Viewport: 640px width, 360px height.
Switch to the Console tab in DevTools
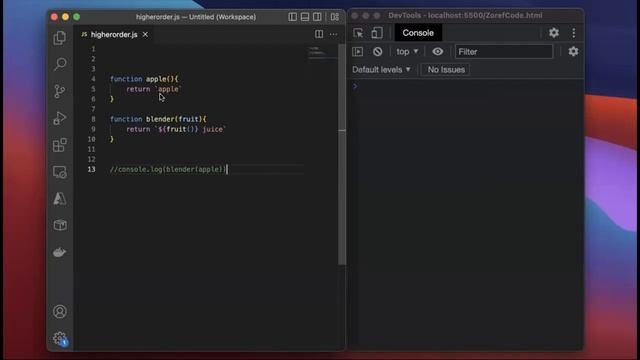click(418, 33)
